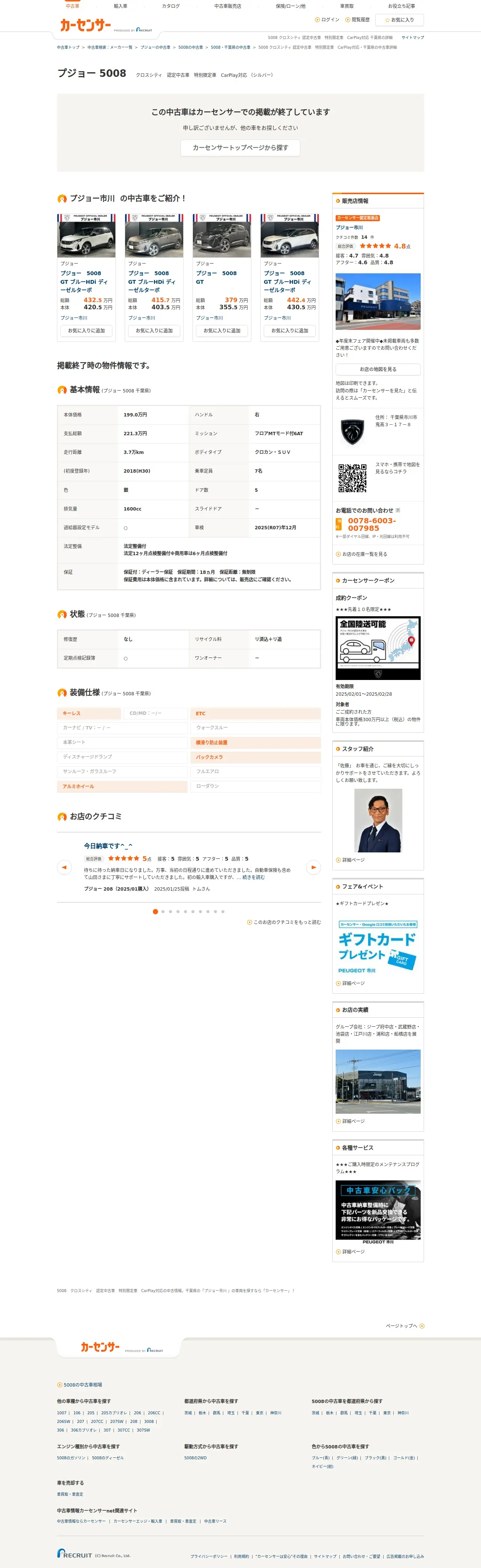Open the カタログ navigation tab
Image resolution: width=481 pixels, height=1568 pixels.
[x=171, y=6]
